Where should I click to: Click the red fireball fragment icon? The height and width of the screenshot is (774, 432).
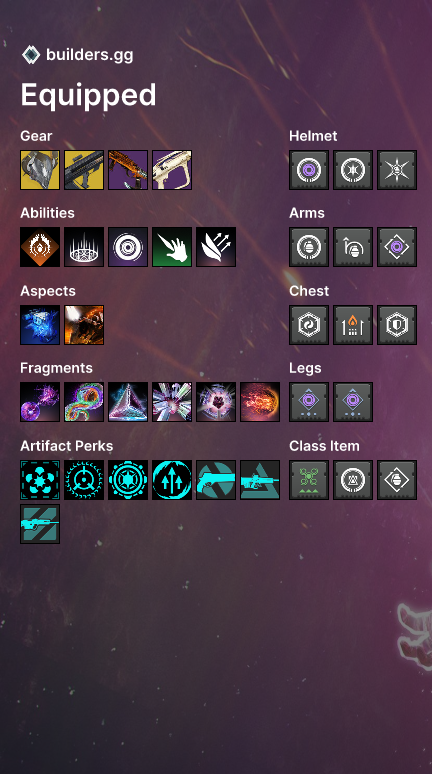tap(260, 402)
